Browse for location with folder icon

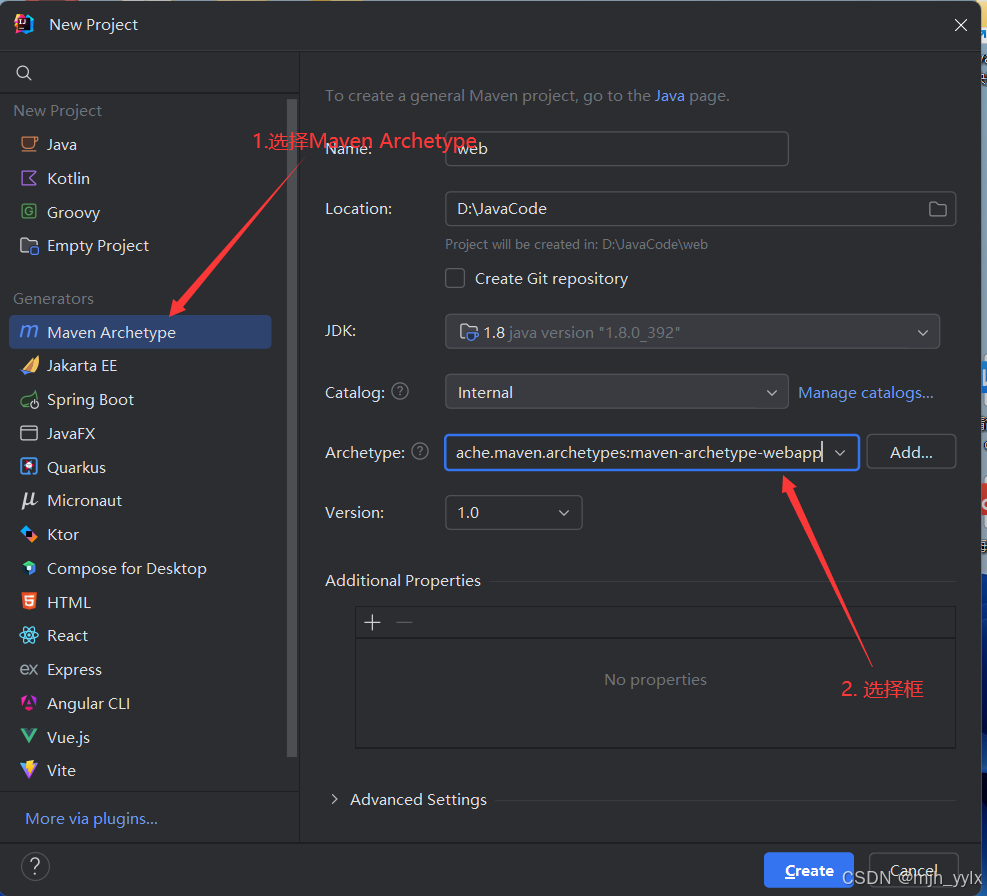[x=937, y=209]
